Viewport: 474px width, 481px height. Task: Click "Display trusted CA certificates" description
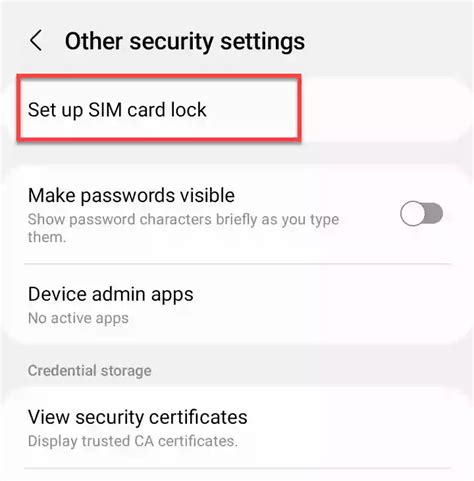[x=133, y=441]
